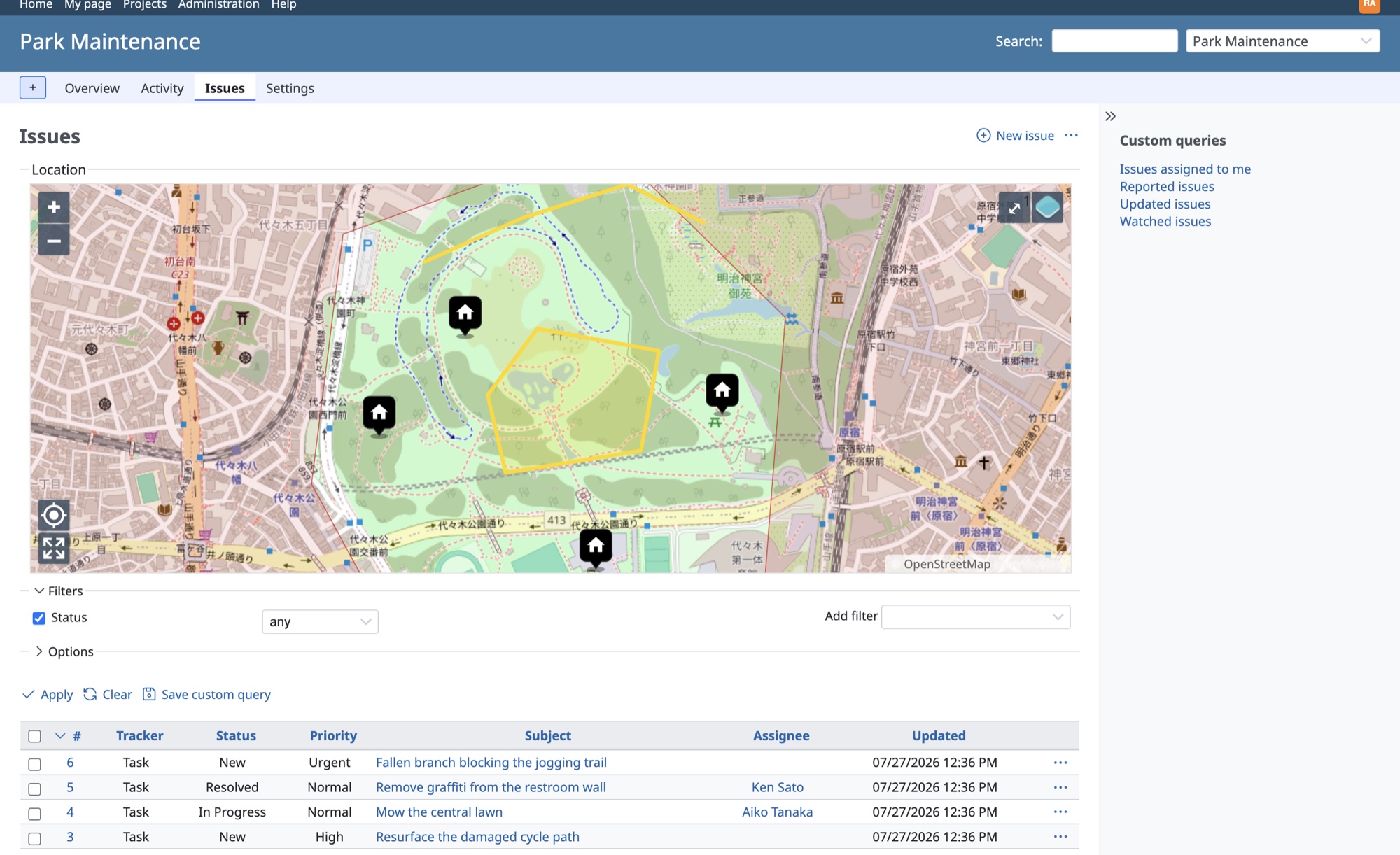The image size is (1400, 855).
Task: Open issue Remove graffiti from the restroom wall
Action: [491, 787]
